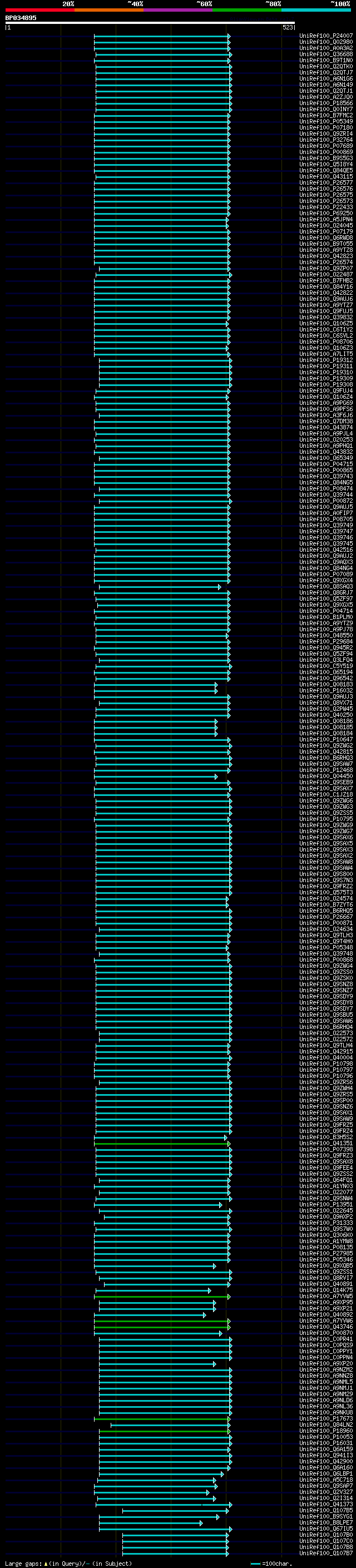Click the =100char. scale legend
The height and width of the screenshot is (1568, 356).
pyautogui.click(x=271, y=1564)
